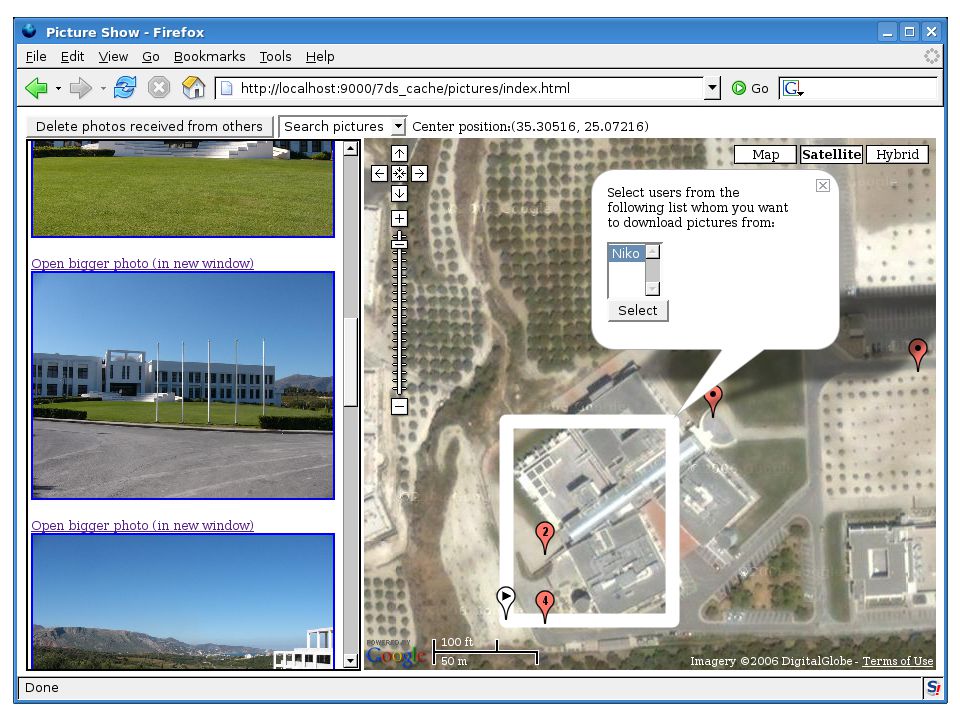Click the grey Forward arrow button

tap(80, 88)
